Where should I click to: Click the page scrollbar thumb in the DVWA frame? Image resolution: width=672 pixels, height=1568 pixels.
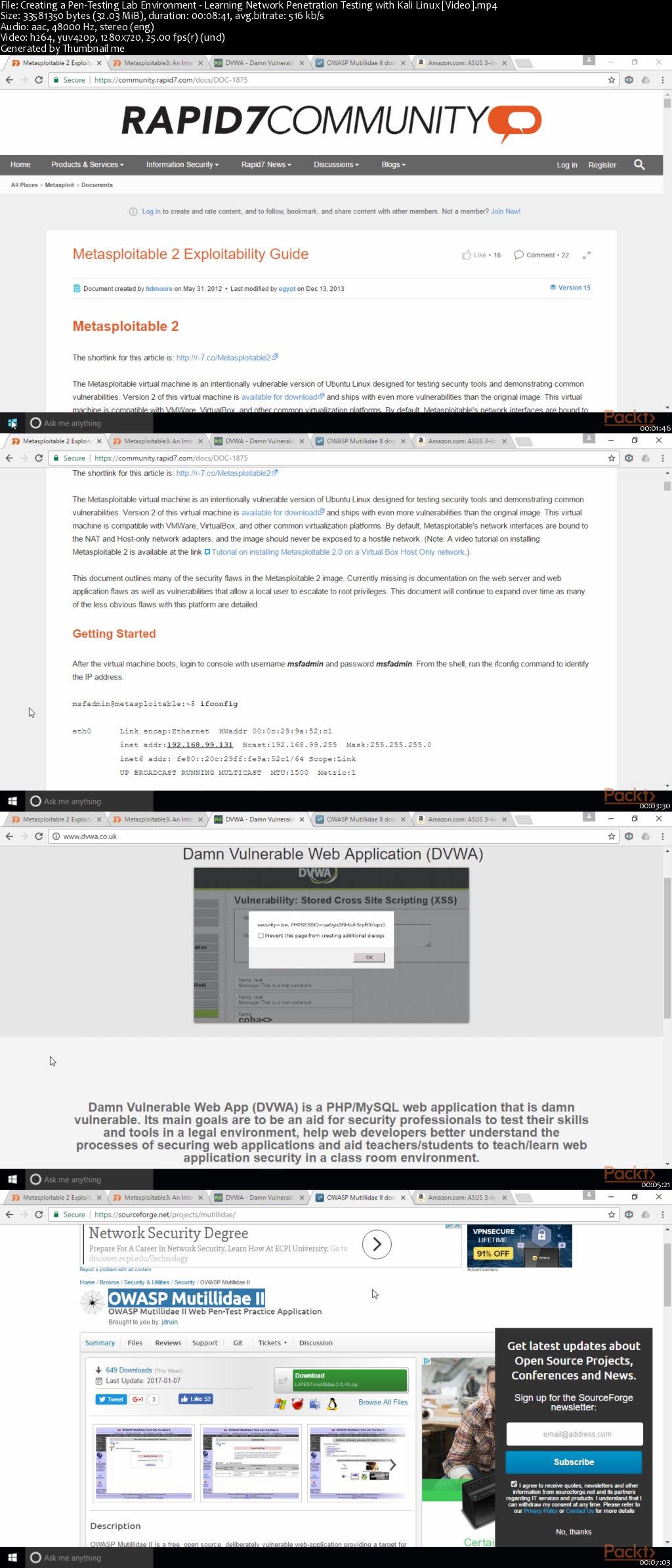point(667,947)
